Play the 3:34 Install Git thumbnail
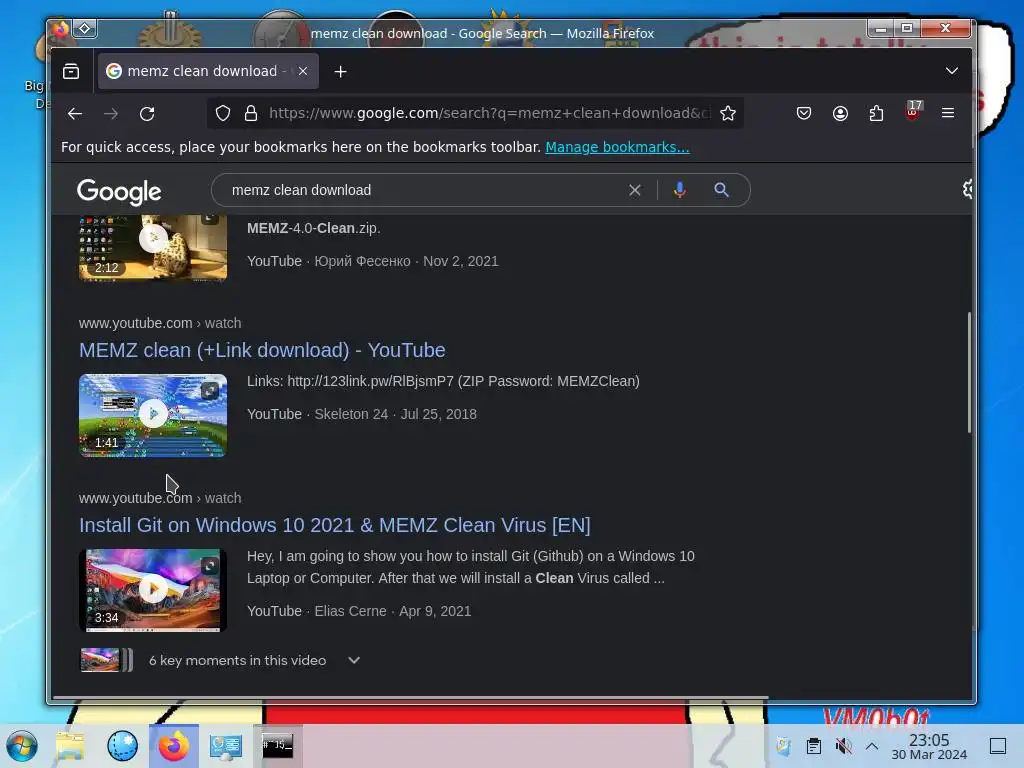Viewport: 1024px width, 768px height. 153,590
